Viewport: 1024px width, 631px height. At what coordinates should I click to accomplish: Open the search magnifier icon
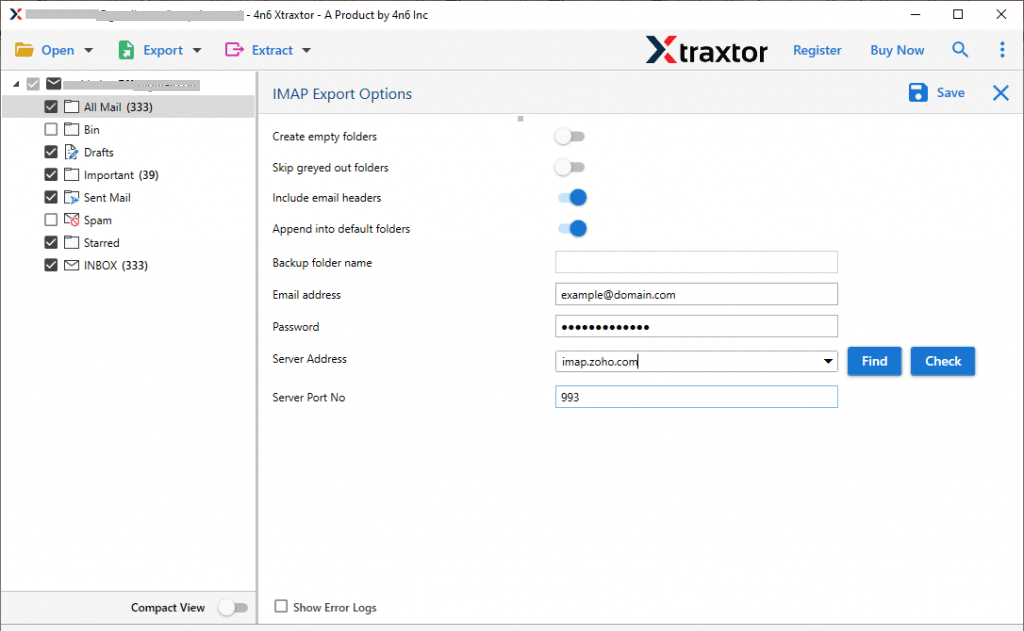pyautogui.click(x=959, y=50)
